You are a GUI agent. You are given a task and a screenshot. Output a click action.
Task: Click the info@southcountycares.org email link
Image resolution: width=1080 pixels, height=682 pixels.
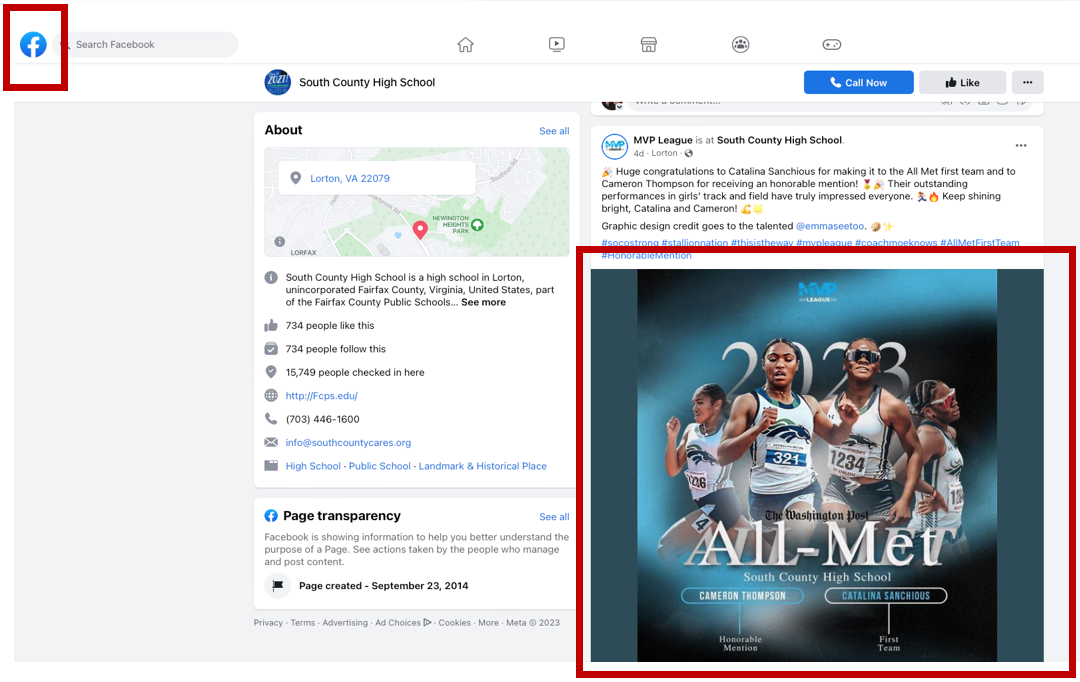click(349, 443)
